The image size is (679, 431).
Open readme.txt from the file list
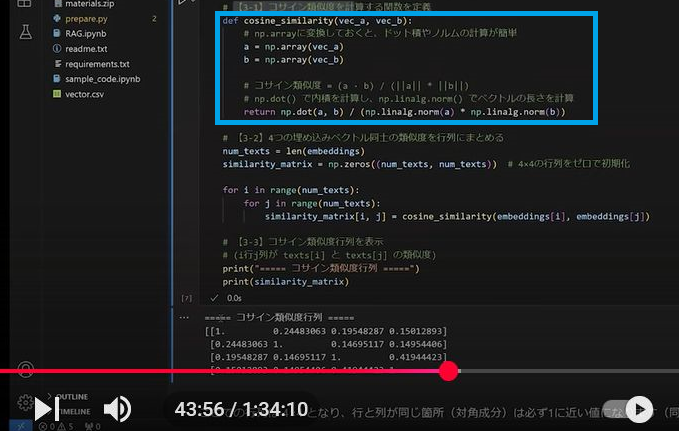point(86,49)
